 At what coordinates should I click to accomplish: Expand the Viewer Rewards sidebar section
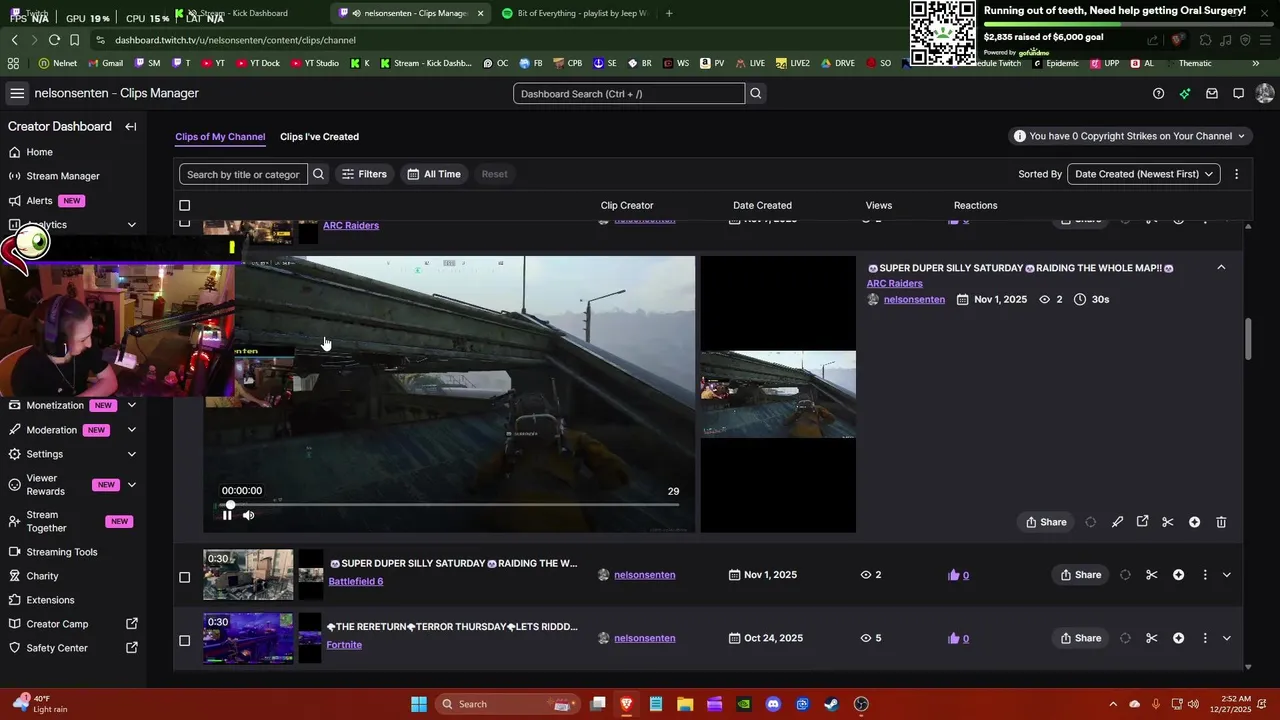(131, 485)
